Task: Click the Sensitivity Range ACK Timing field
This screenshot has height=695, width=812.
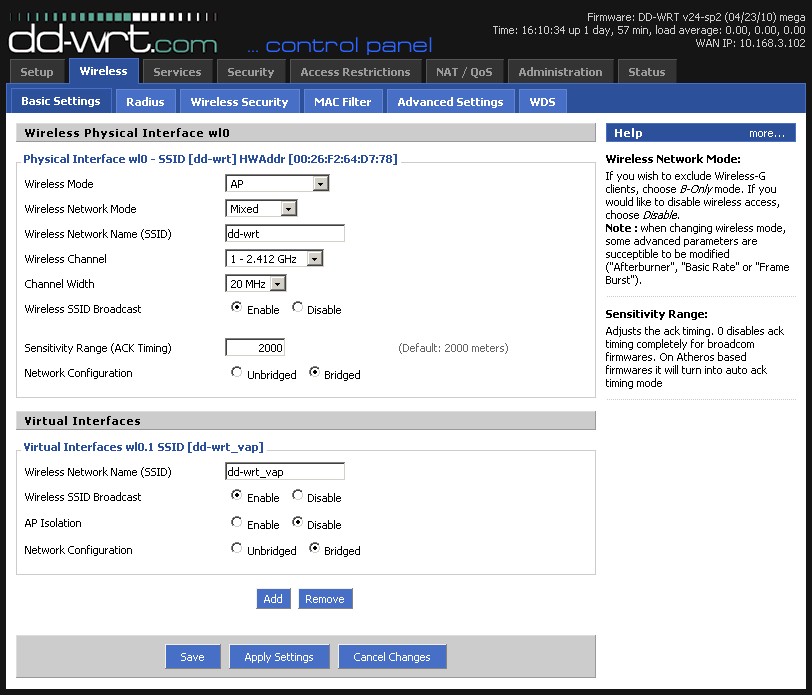Action: (255, 348)
